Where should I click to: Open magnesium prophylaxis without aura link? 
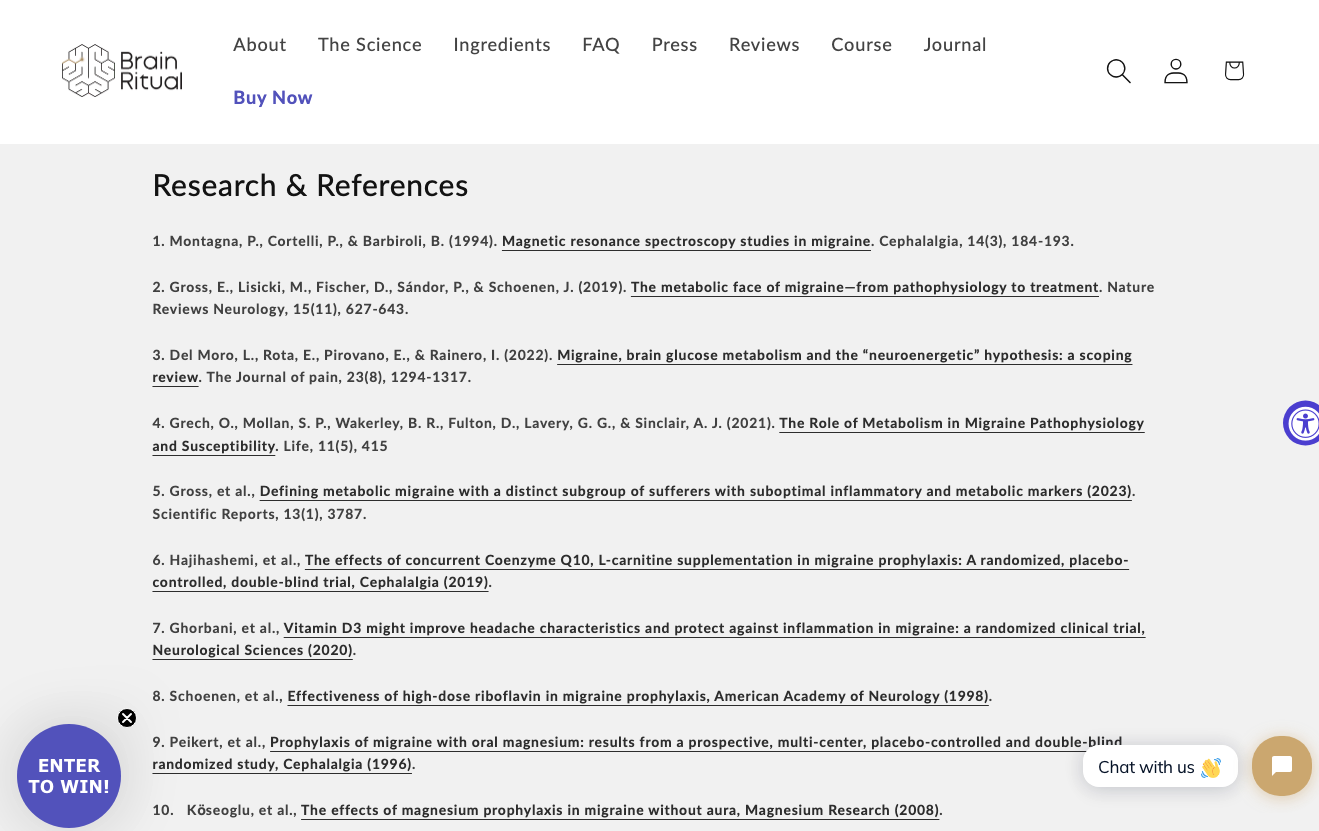click(x=621, y=810)
